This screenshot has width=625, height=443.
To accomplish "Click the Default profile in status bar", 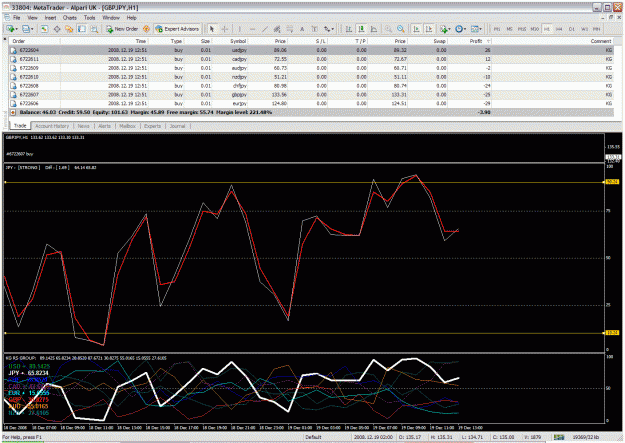I will point(313,437).
